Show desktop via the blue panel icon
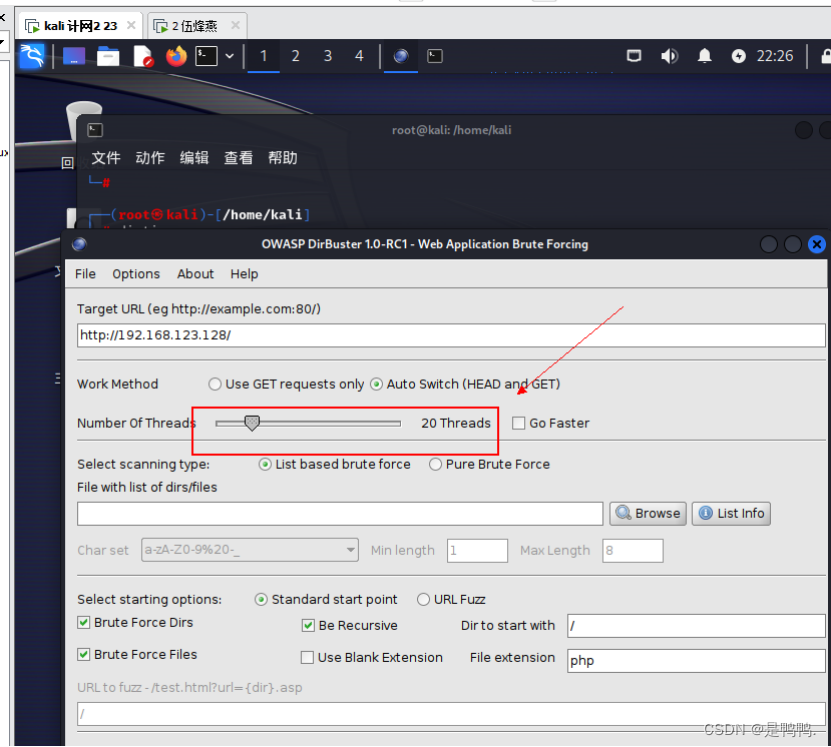 (x=74, y=56)
